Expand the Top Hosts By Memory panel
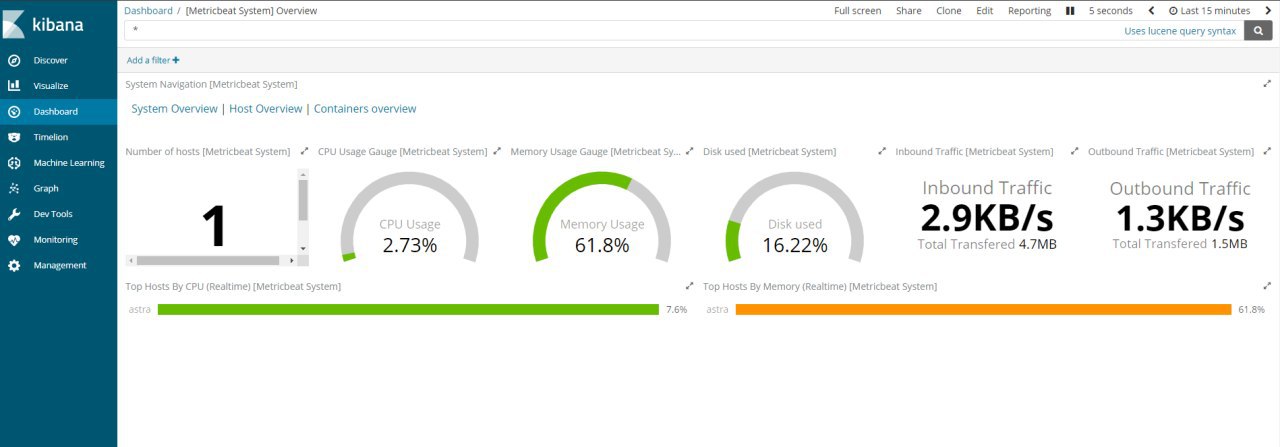This screenshot has height=447, width=1280. click(x=1267, y=286)
